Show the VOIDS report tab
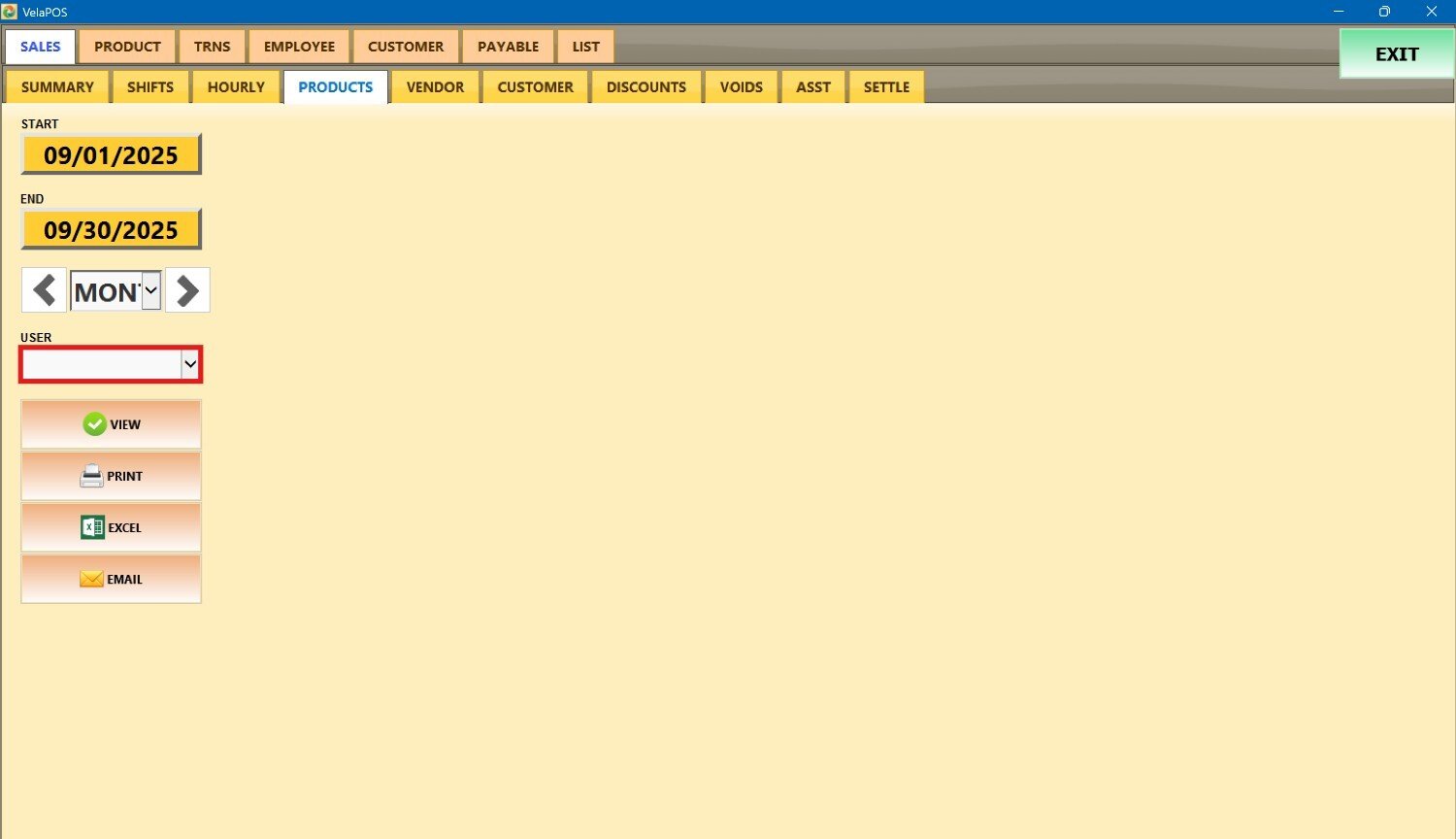1456x839 pixels. [741, 87]
